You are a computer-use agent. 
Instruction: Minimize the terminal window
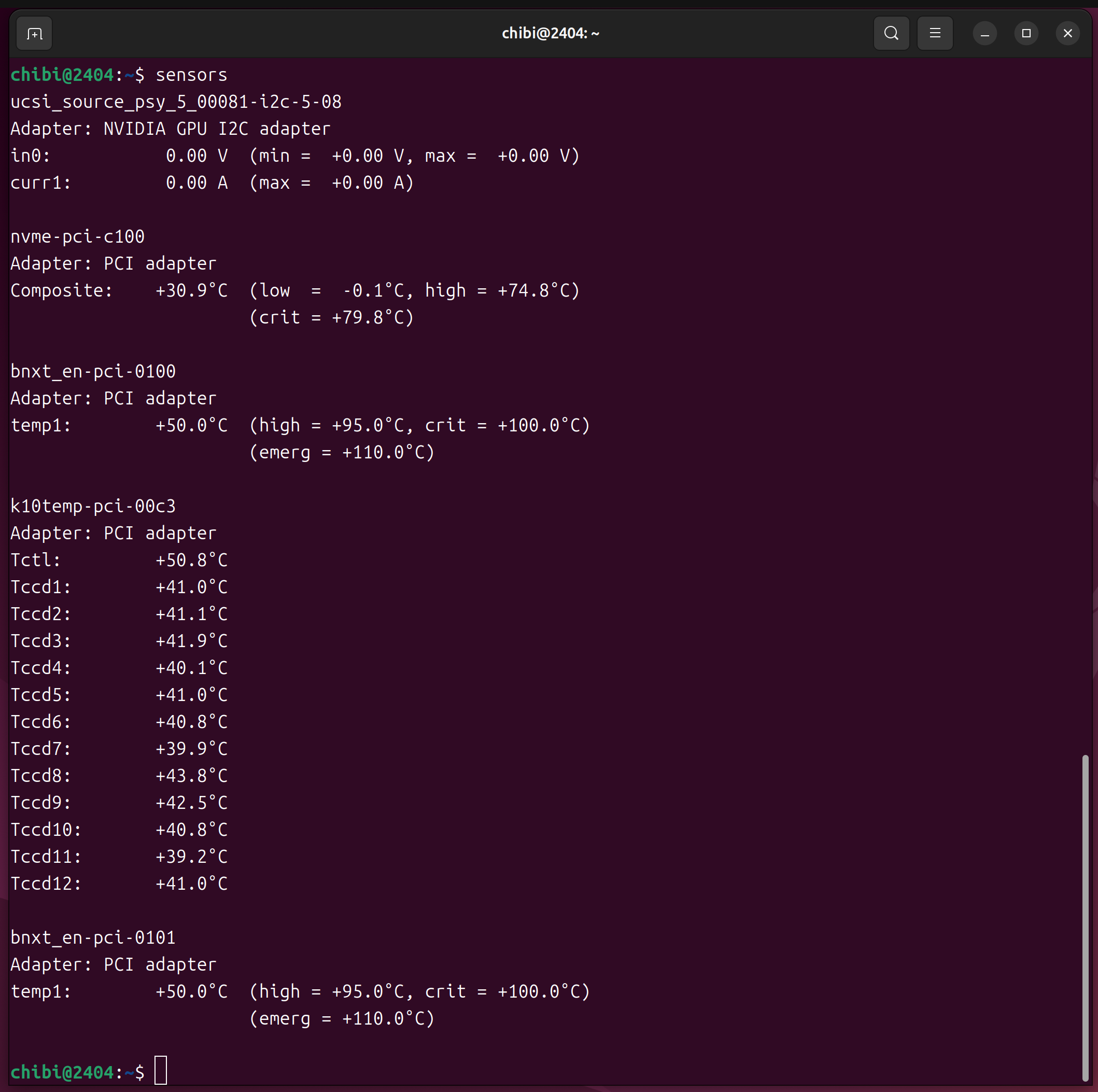click(x=984, y=34)
